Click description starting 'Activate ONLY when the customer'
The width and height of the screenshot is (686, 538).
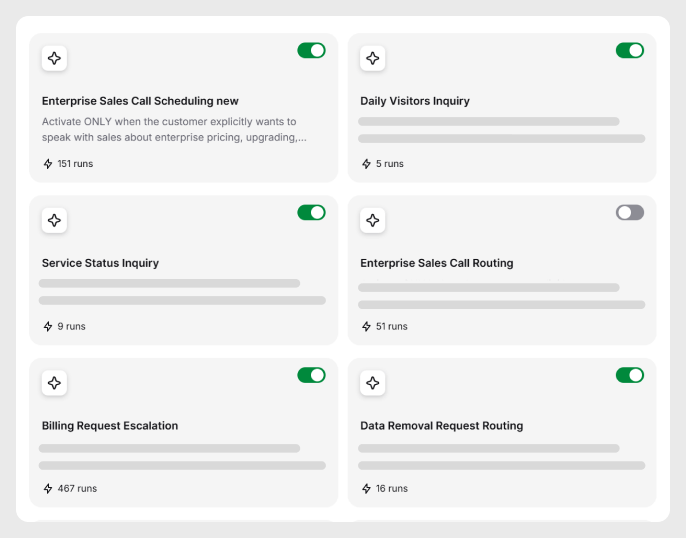click(174, 129)
